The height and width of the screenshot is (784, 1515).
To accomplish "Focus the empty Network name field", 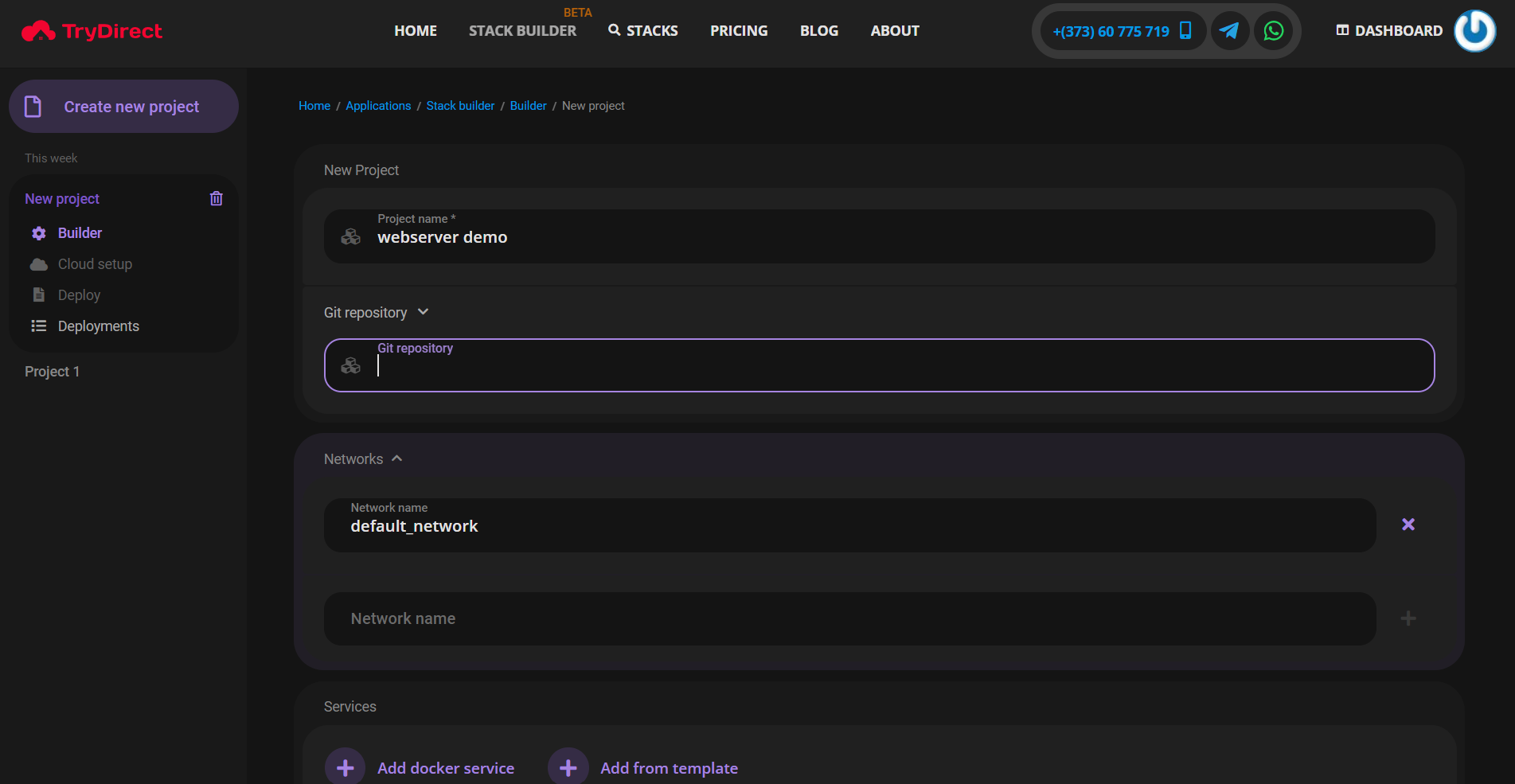I will tap(849, 618).
